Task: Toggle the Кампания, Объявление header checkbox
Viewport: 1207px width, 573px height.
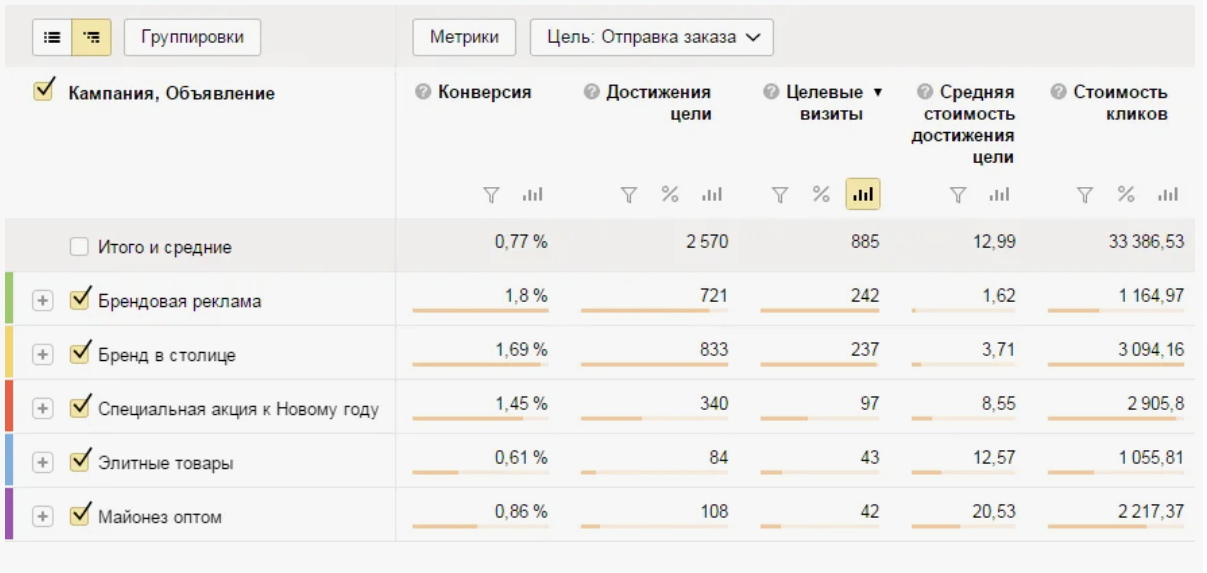Action: 43,91
